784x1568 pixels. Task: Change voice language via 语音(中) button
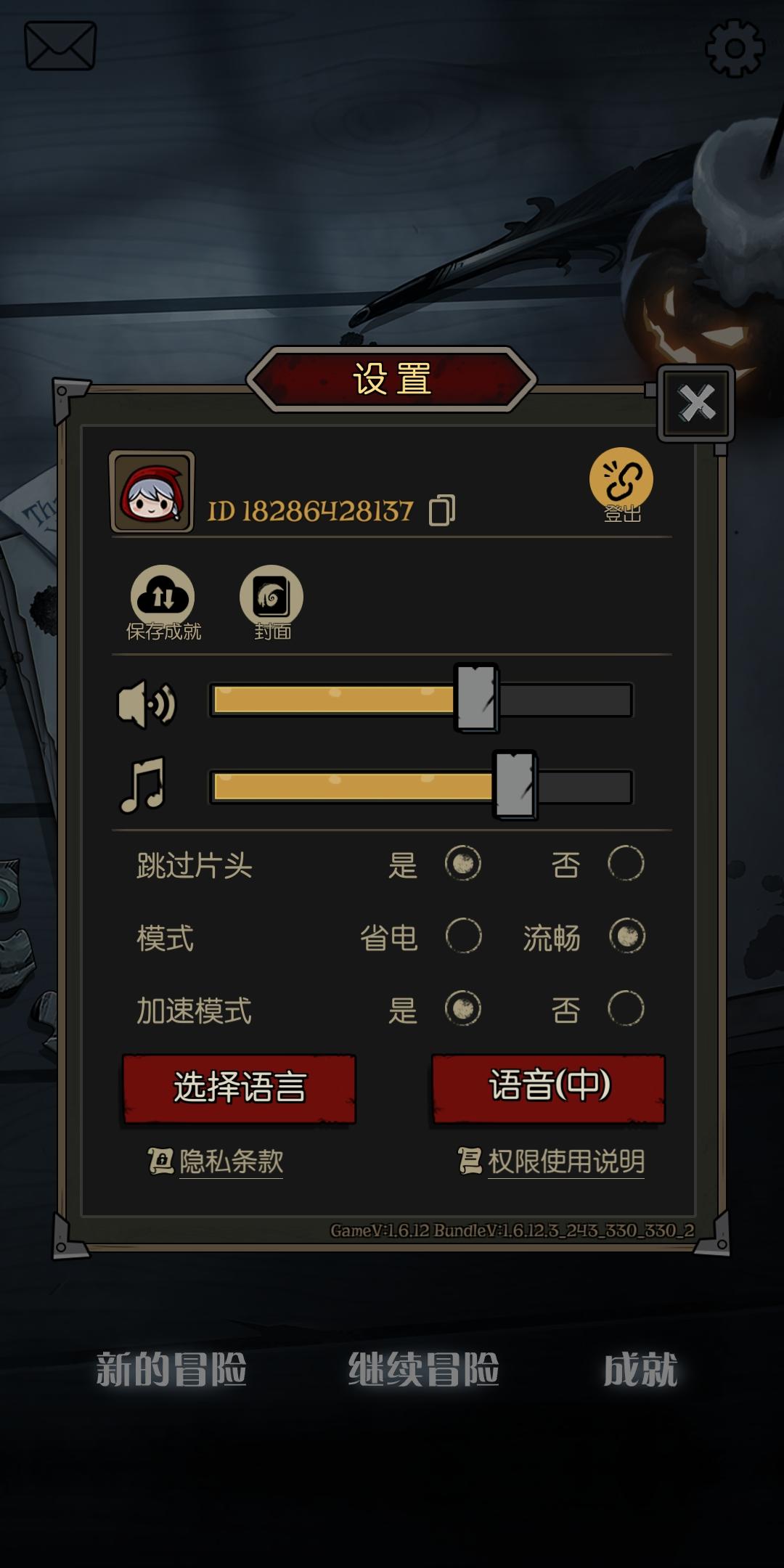click(549, 1089)
